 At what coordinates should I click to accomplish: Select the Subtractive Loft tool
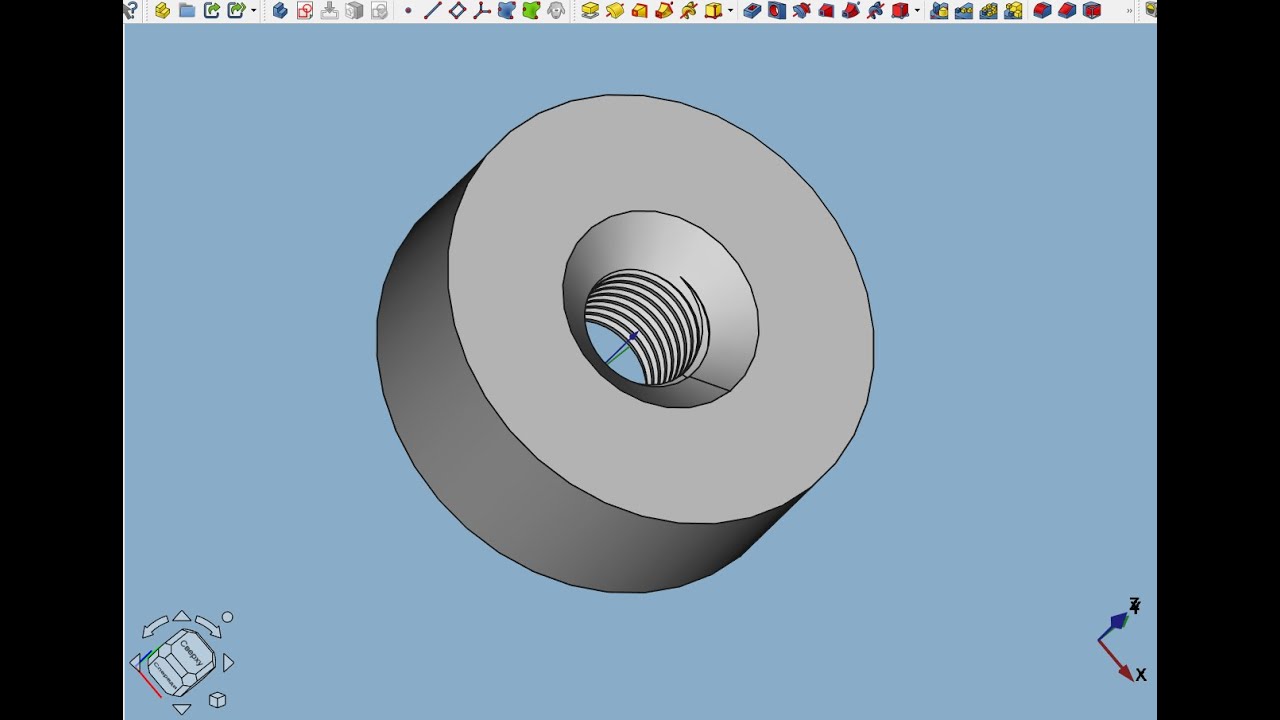coord(826,10)
